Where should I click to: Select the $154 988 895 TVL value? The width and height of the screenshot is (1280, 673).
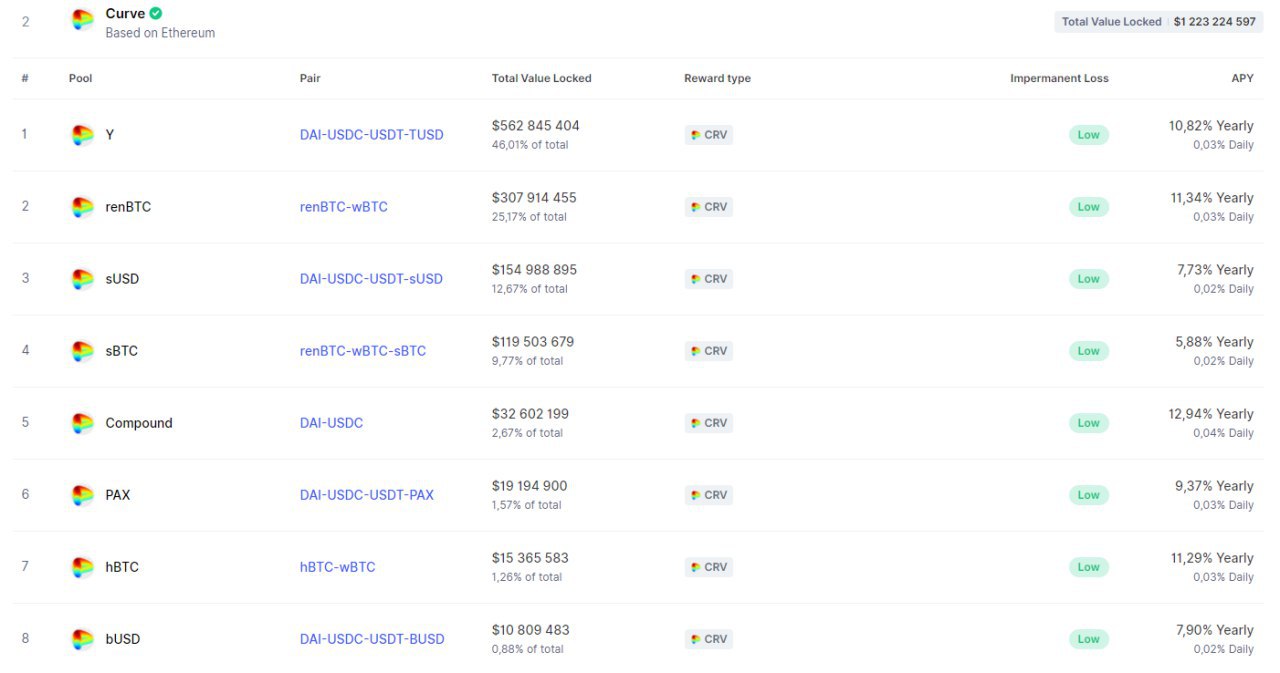pos(534,270)
